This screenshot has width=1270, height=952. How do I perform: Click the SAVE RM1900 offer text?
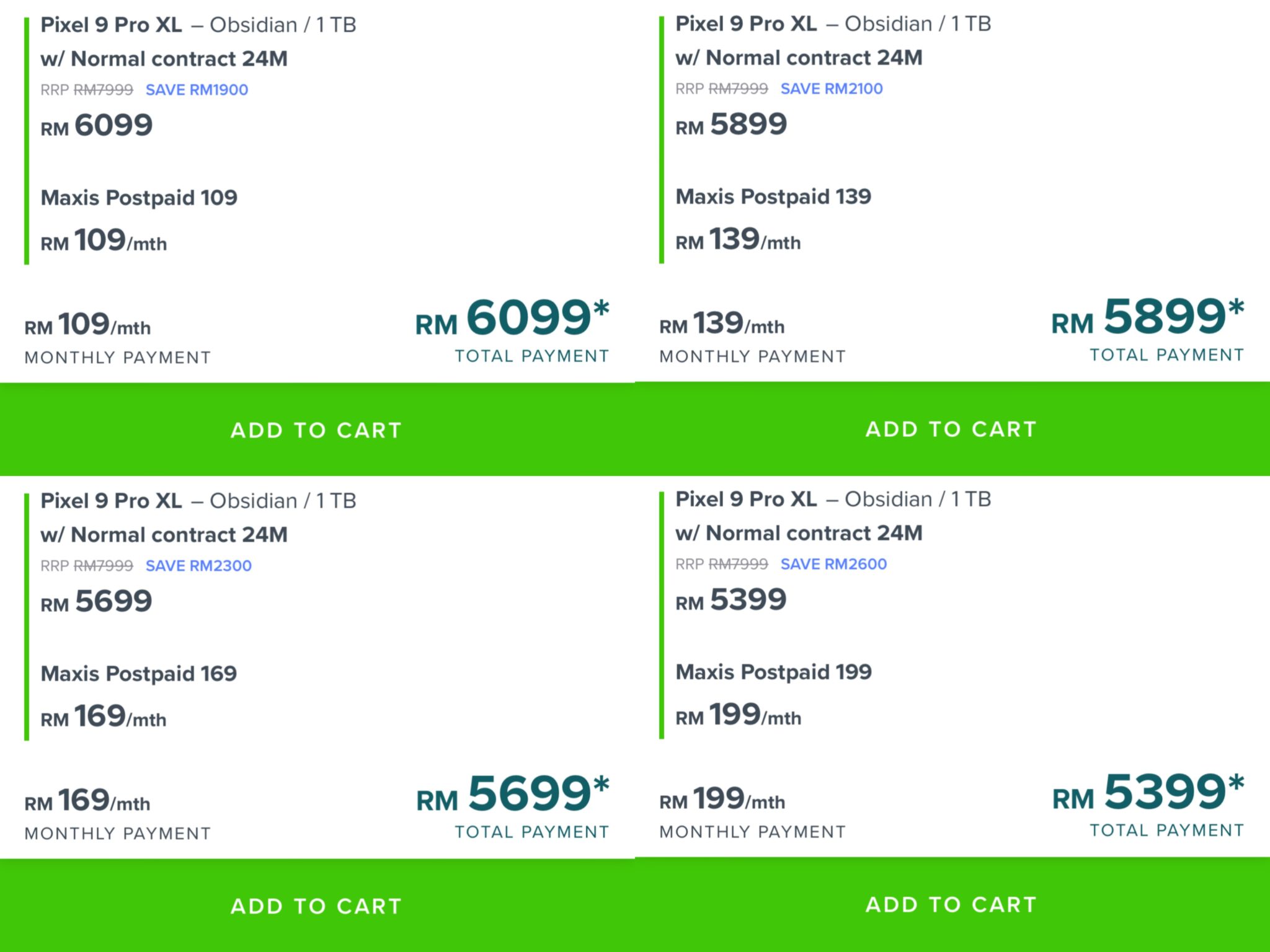[x=197, y=90]
